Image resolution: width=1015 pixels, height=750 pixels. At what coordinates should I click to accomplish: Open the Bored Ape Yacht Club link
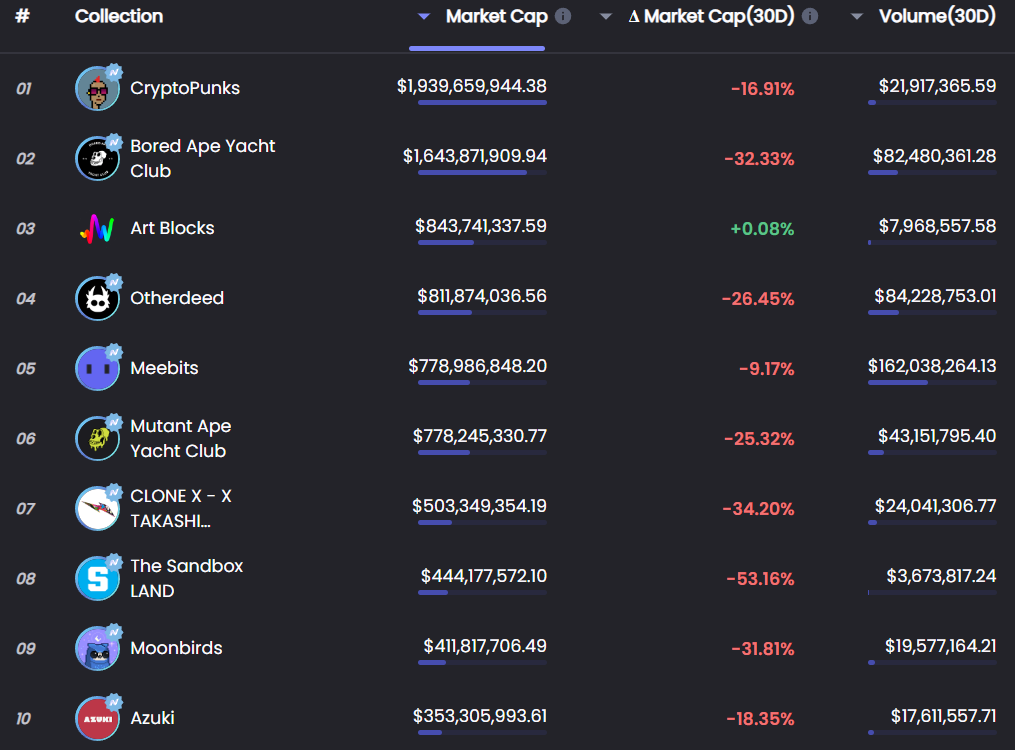(x=203, y=159)
